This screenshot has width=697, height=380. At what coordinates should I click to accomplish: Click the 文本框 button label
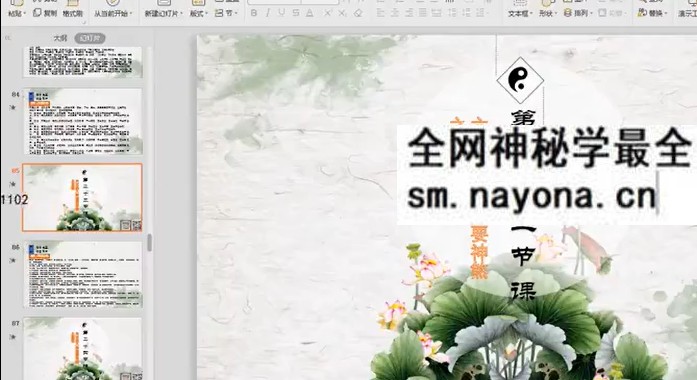coord(518,13)
